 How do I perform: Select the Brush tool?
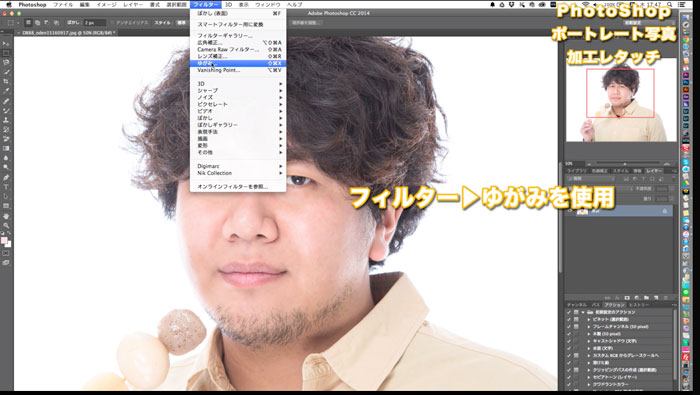click(x=6, y=111)
